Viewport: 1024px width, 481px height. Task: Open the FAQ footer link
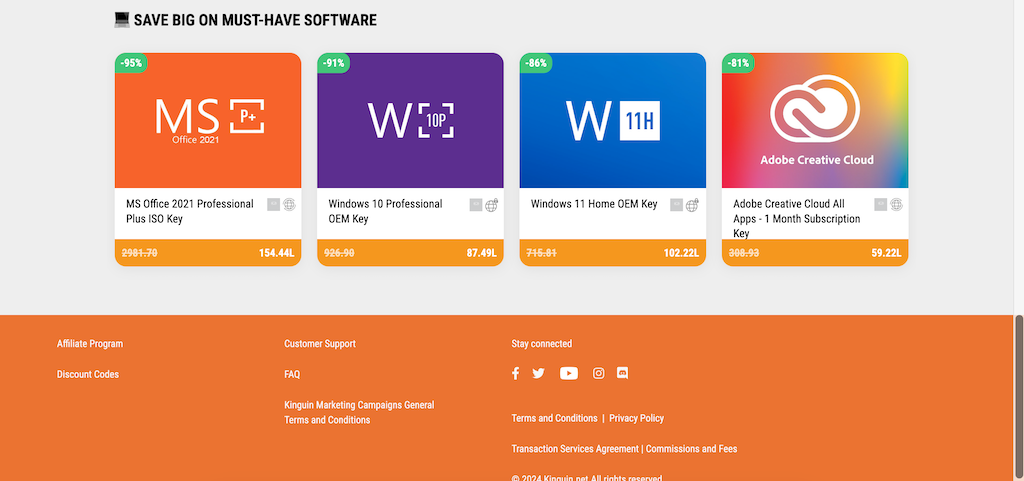292,374
